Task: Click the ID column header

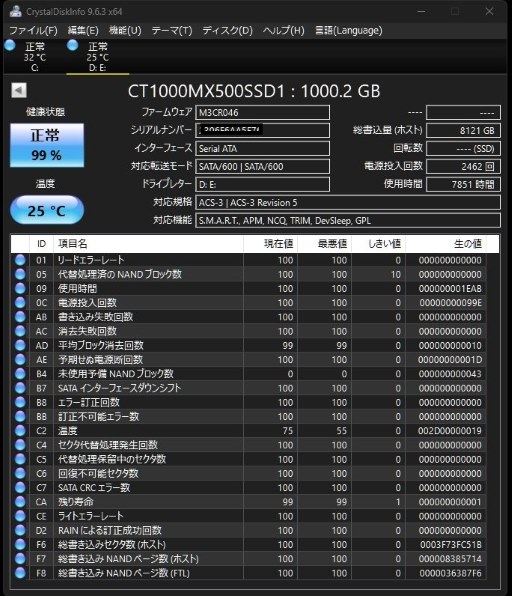Action: (41, 244)
